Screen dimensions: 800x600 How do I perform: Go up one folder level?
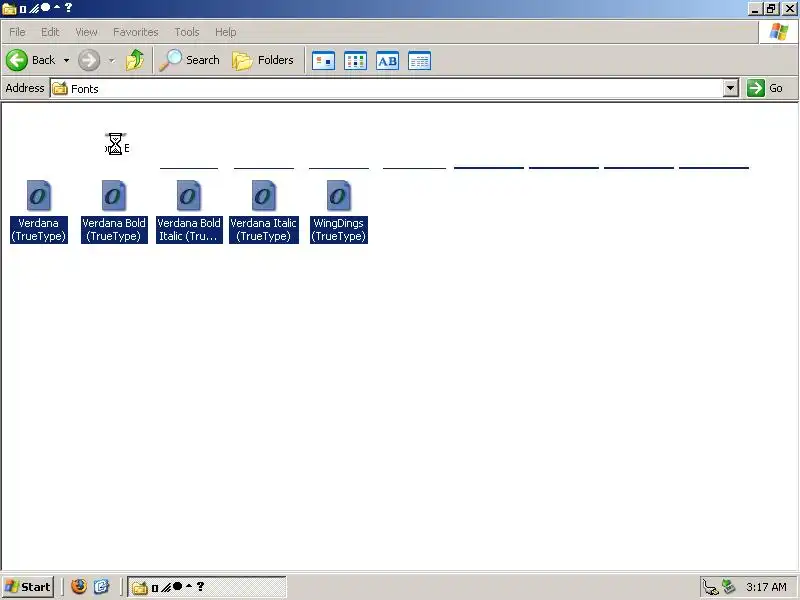click(135, 60)
